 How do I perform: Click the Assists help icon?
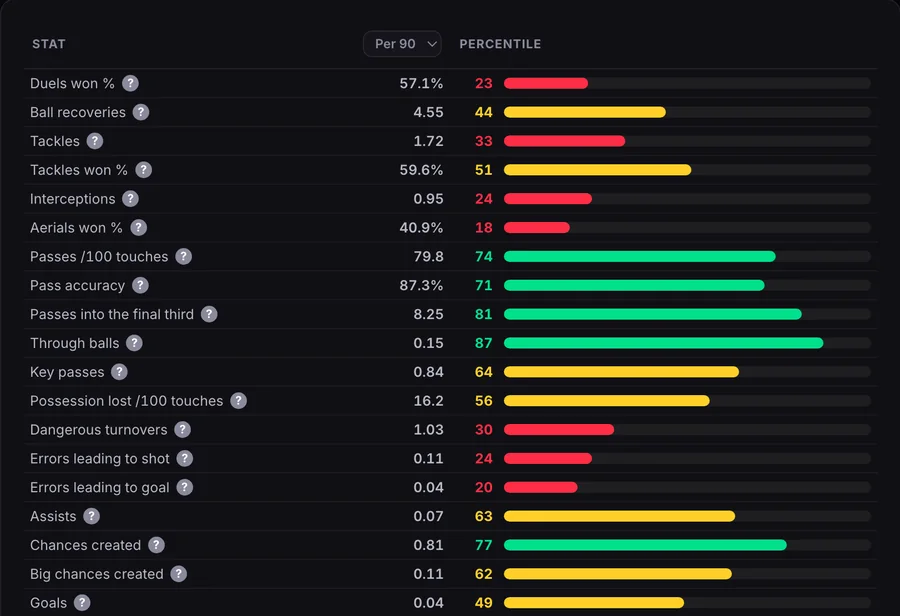91,516
